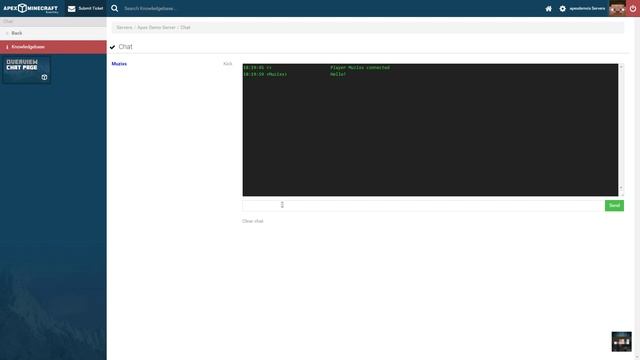The width and height of the screenshot is (640, 360).
Task: Go to the home house icon
Action: pyautogui.click(x=549, y=9)
